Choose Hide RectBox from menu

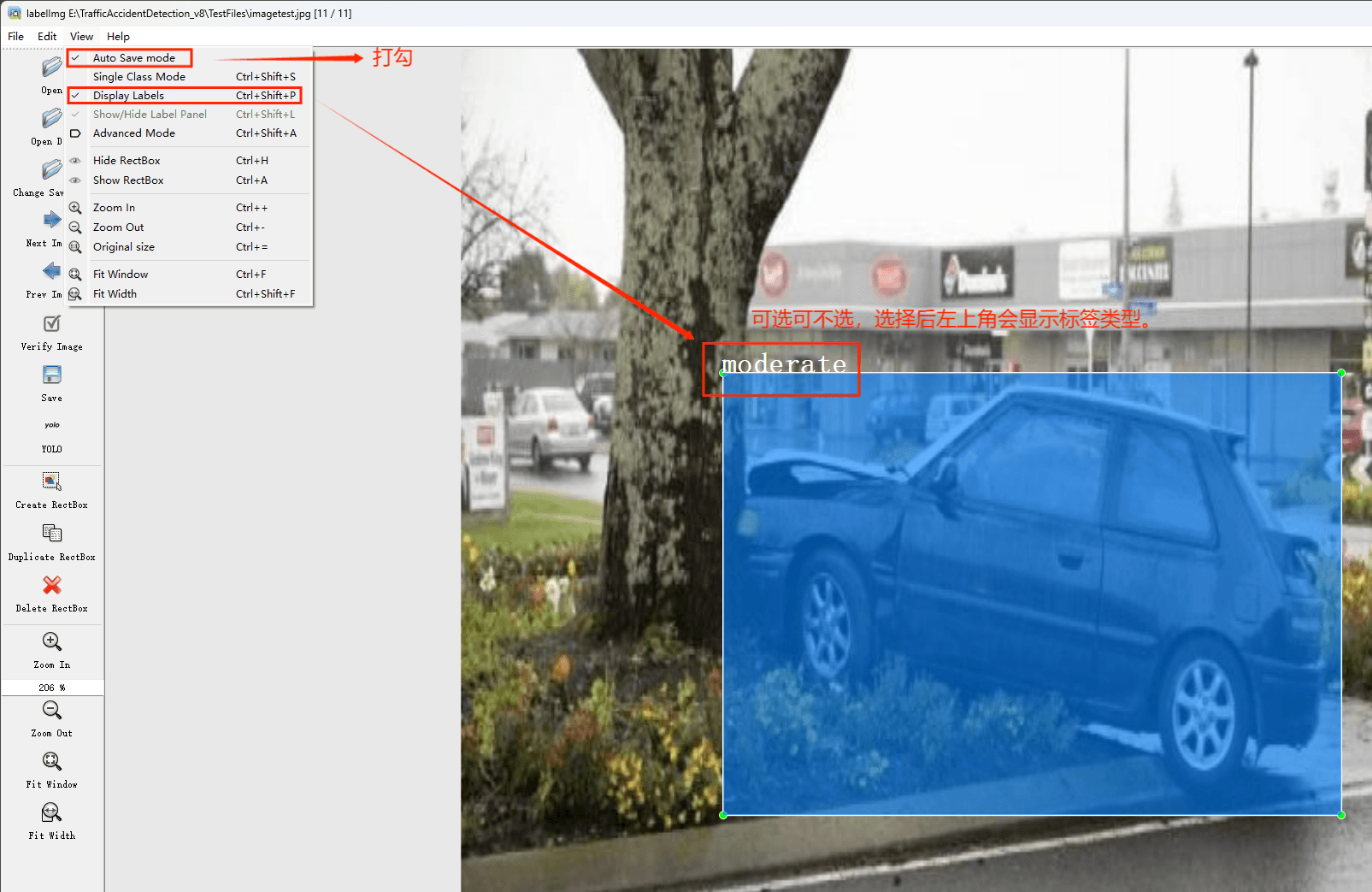[x=127, y=161]
